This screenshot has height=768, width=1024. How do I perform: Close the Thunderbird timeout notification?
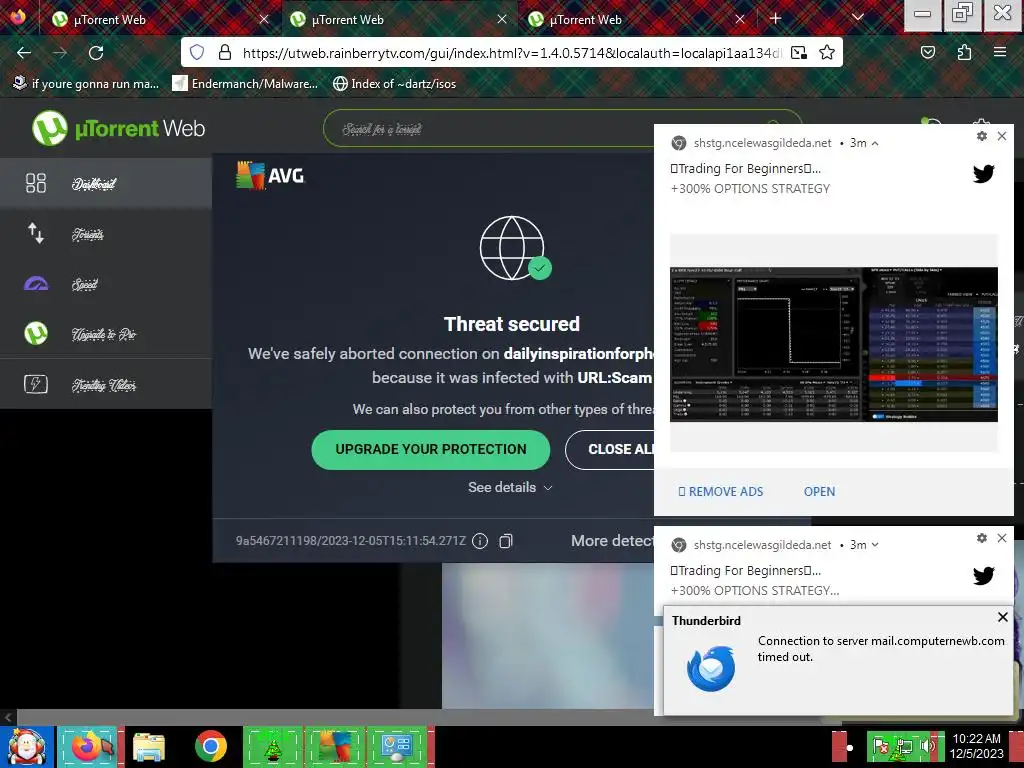1003,616
